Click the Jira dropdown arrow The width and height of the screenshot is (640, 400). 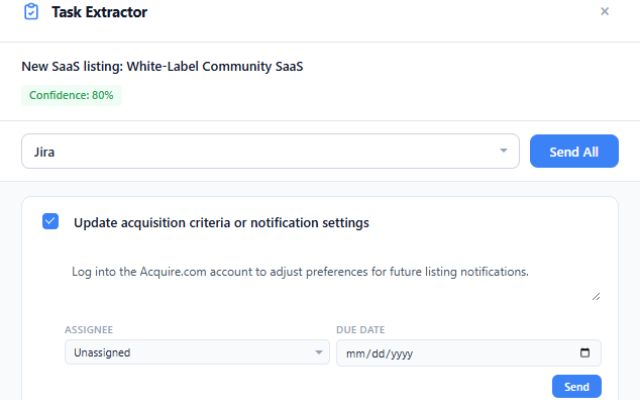(503, 152)
